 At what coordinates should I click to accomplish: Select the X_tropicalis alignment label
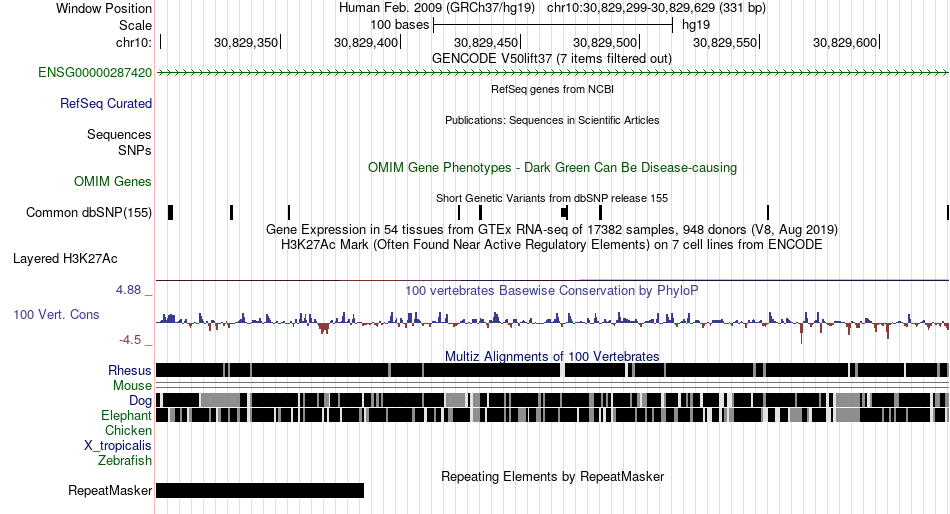[118, 446]
